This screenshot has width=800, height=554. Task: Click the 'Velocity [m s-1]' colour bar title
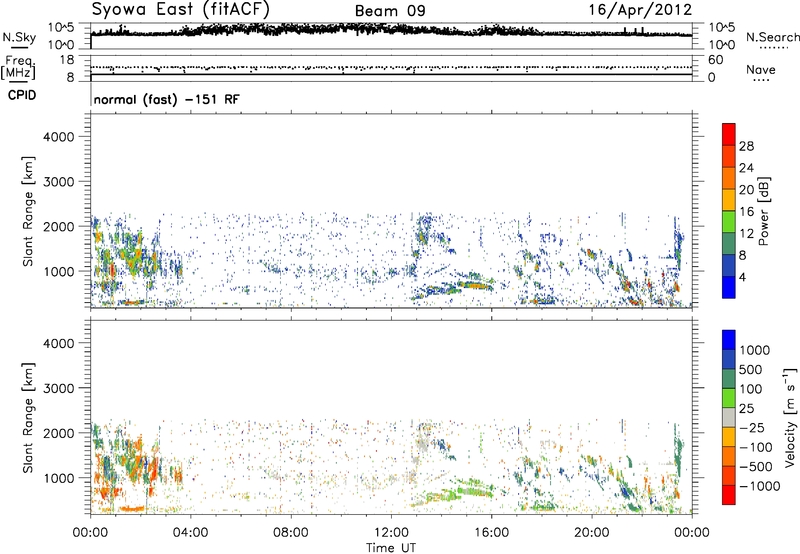click(x=790, y=417)
